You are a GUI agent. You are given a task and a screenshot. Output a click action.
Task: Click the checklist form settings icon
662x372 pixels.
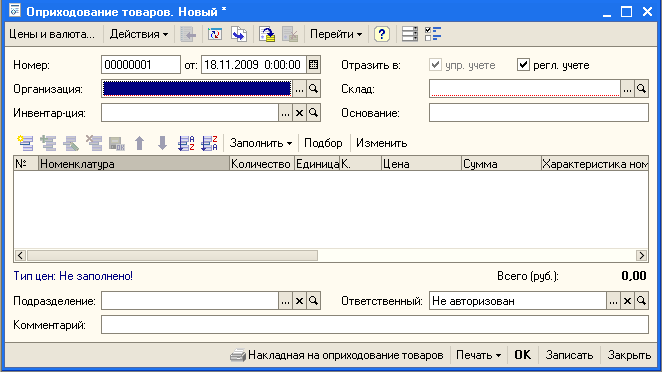coord(433,34)
